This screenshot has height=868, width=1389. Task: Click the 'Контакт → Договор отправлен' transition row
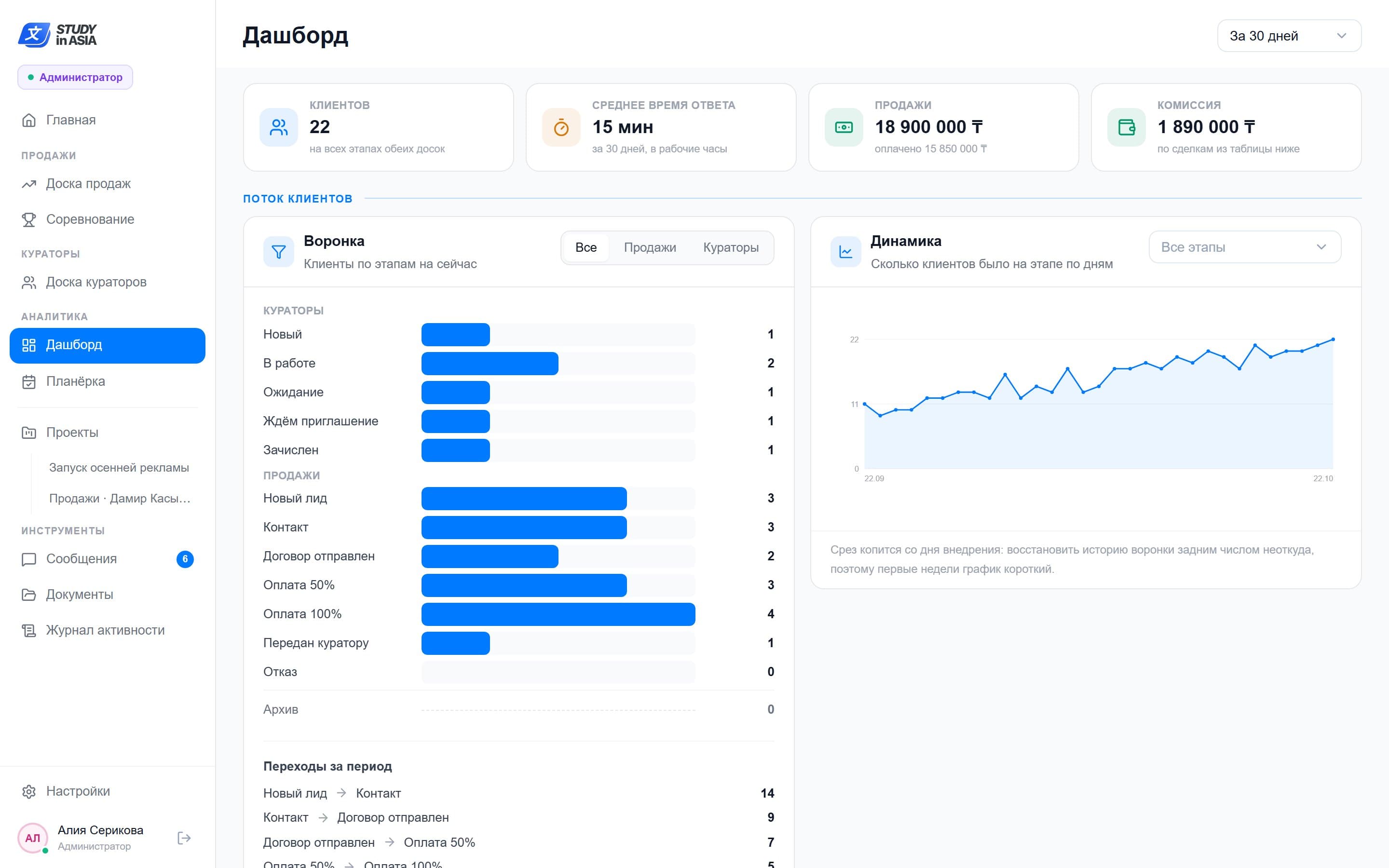518,817
